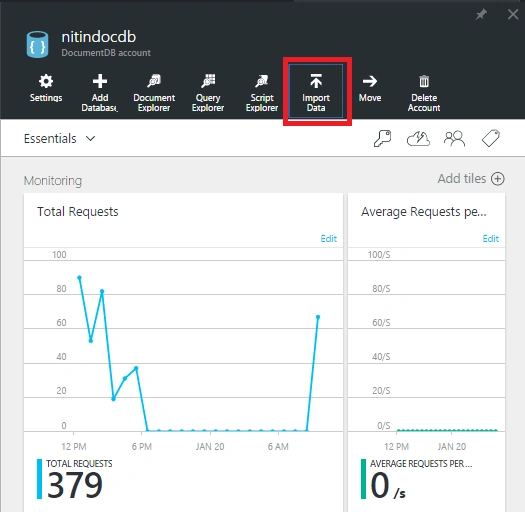The height and width of the screenshot is (512, 525).
Task: Open the Settings gear command
Action: (46, 88)
